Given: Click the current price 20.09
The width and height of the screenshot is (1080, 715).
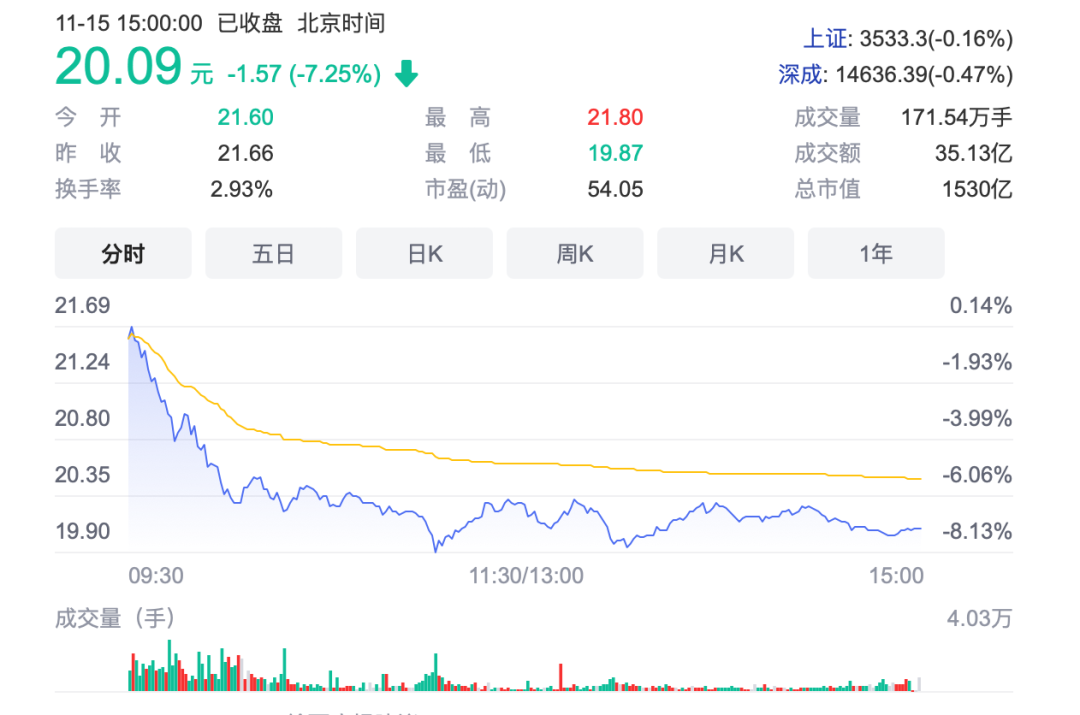Looking at the screenshot, I should click(119, 69).
